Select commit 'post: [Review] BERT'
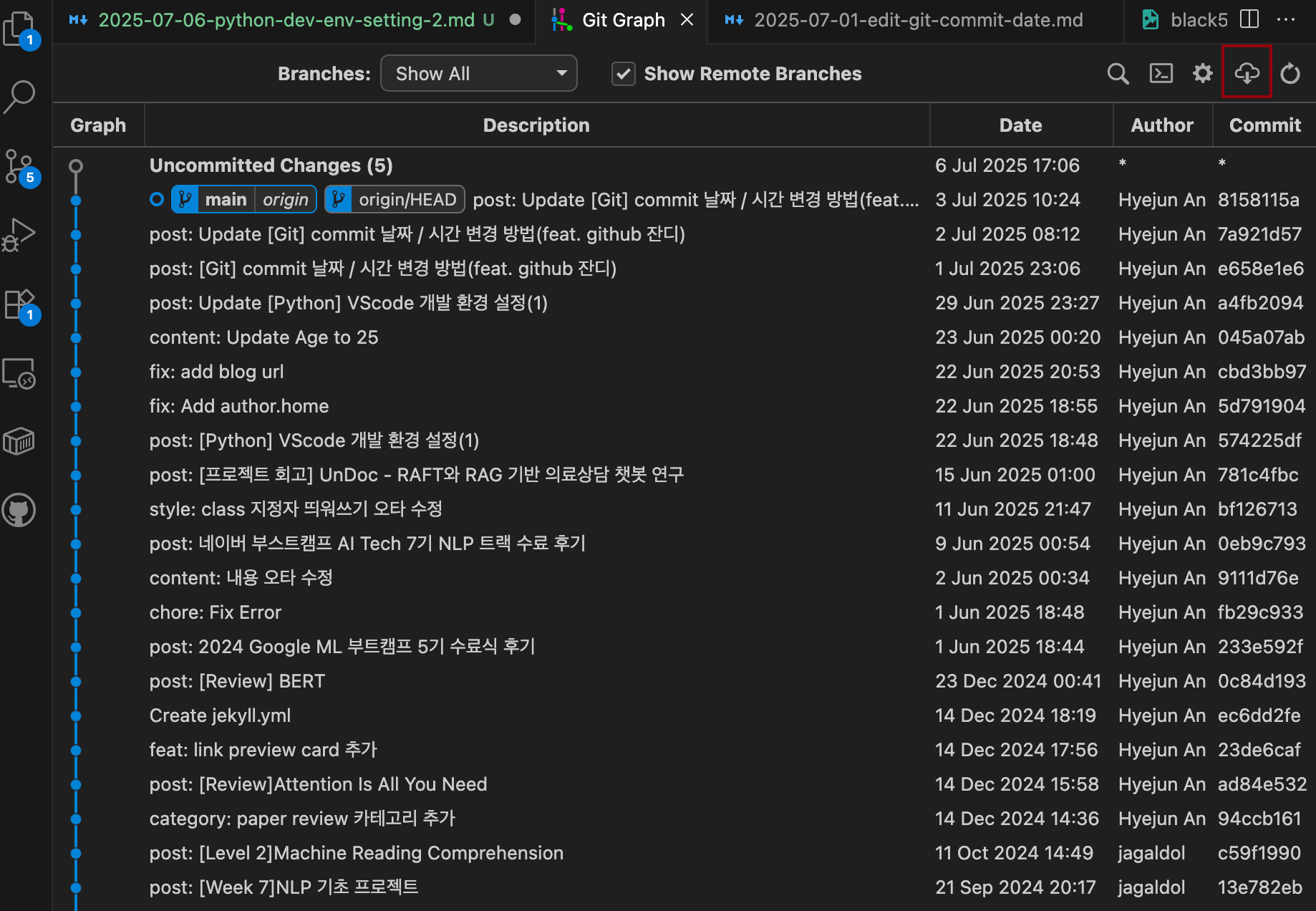The height and width of the screenshot is (911, 1316). pos(684,681)
